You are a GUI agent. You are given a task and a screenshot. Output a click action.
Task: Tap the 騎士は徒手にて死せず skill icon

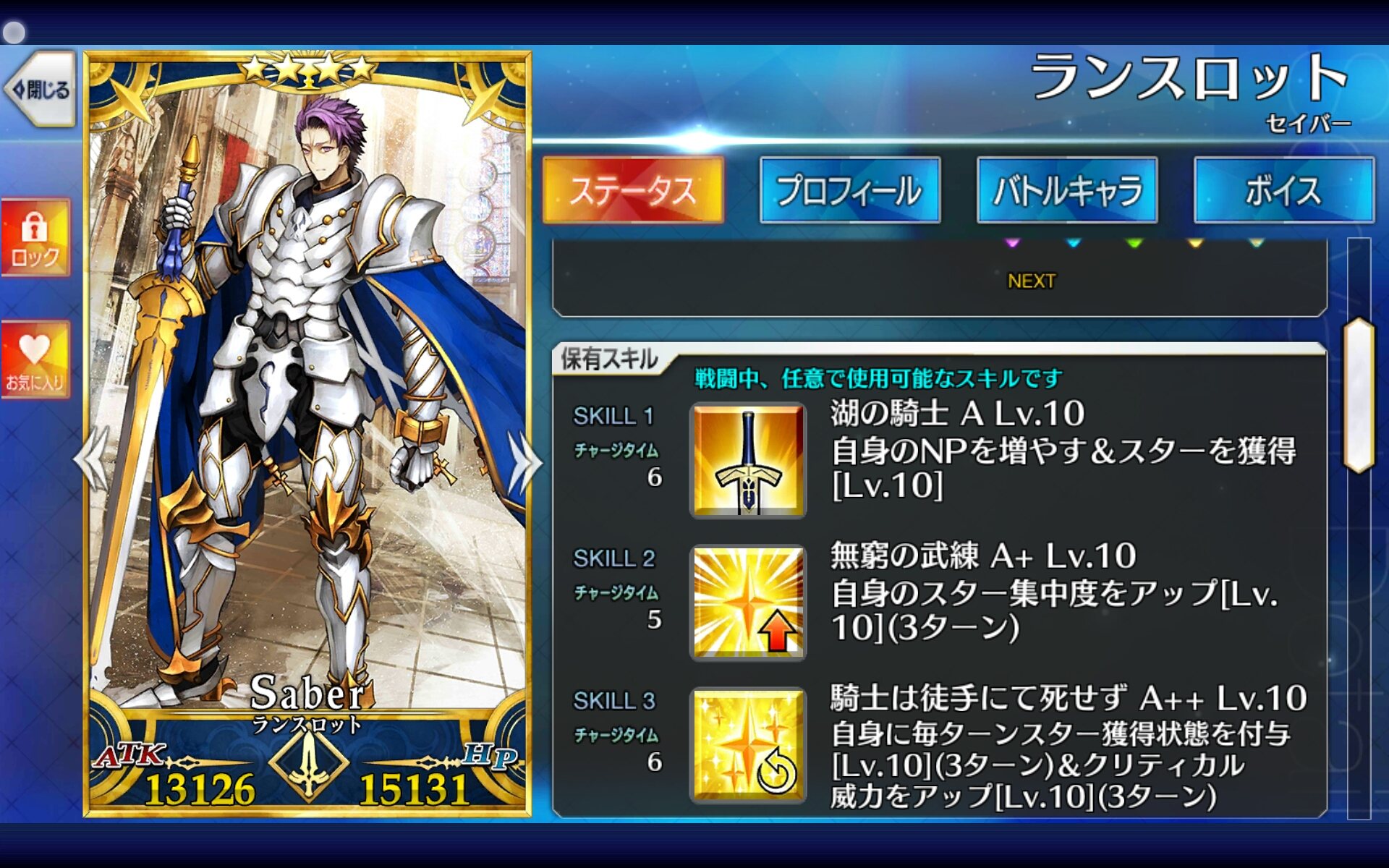coord(748,745)
